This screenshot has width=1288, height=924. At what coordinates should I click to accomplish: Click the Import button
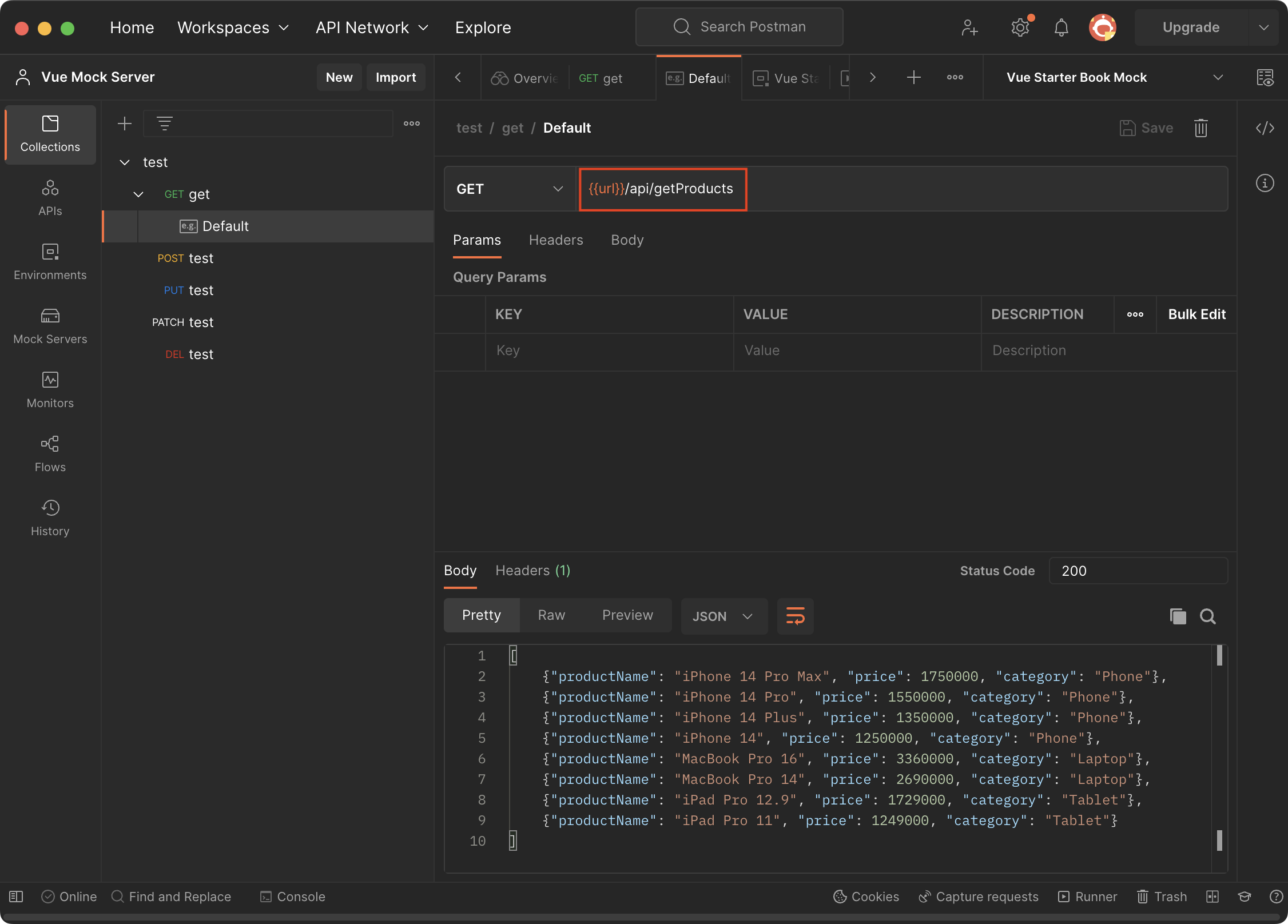point(396,77)
